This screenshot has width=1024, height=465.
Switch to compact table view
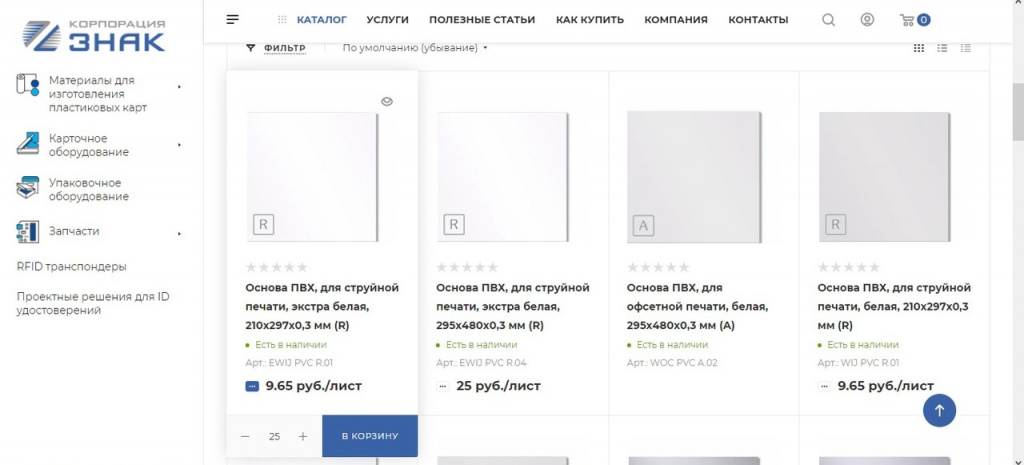pyautogui.click(x=965, y=47)
